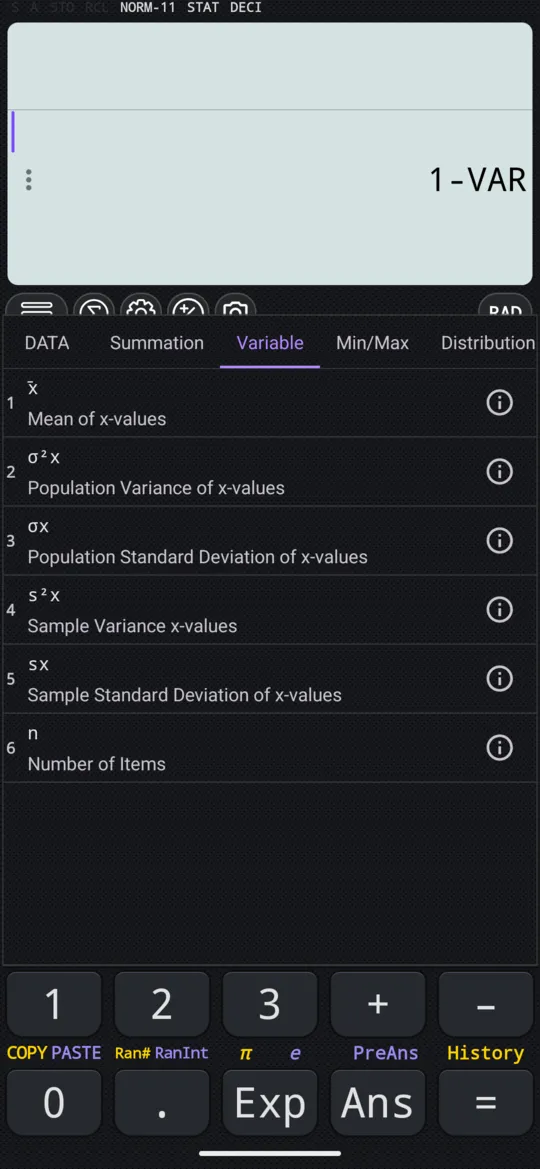Viewport: 540px width, 1169px height.
Task: View info for Sample Standard Deviation
Action: [x=499, y=678]
